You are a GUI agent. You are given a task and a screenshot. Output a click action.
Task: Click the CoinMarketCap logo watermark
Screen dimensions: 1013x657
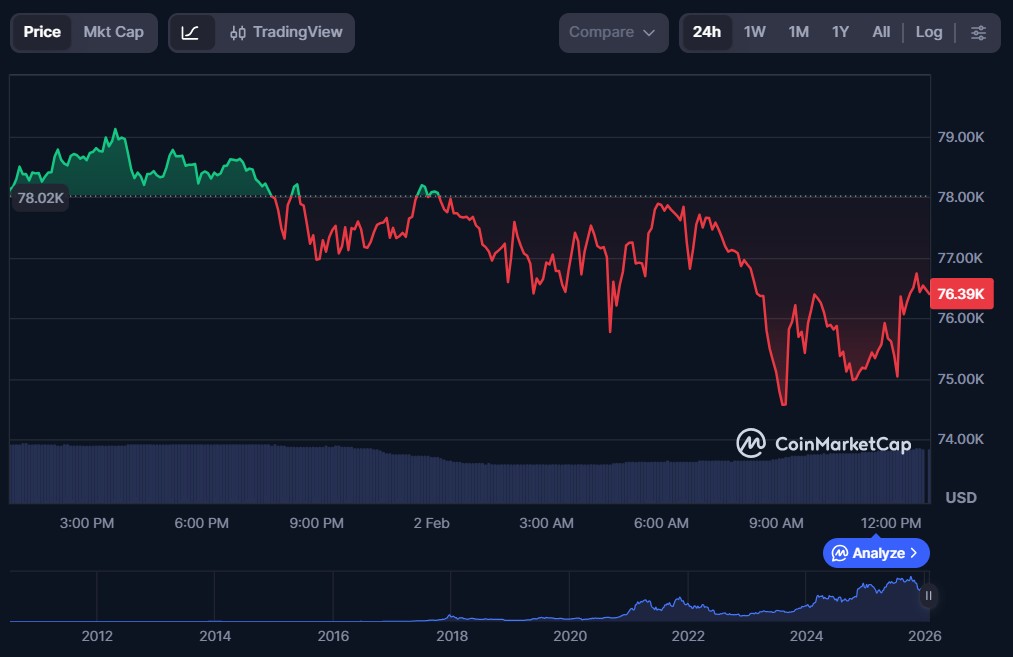coord(824,443)
